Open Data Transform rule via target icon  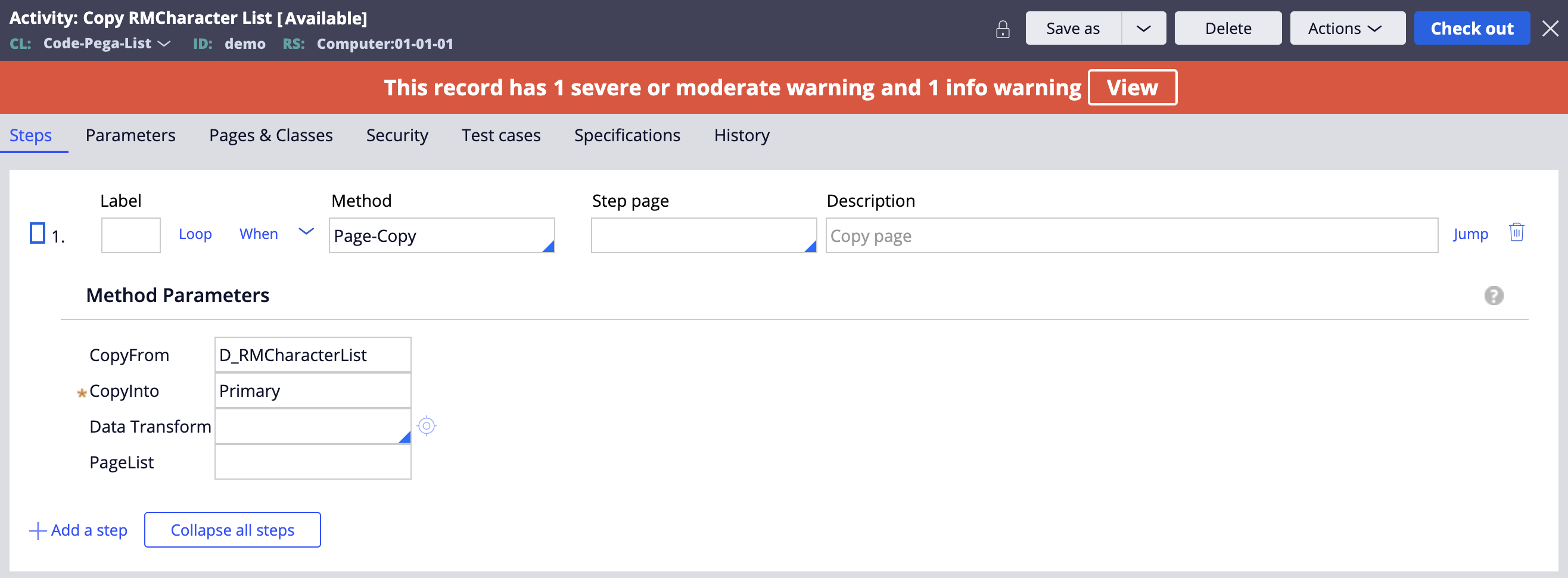(427, 425)
